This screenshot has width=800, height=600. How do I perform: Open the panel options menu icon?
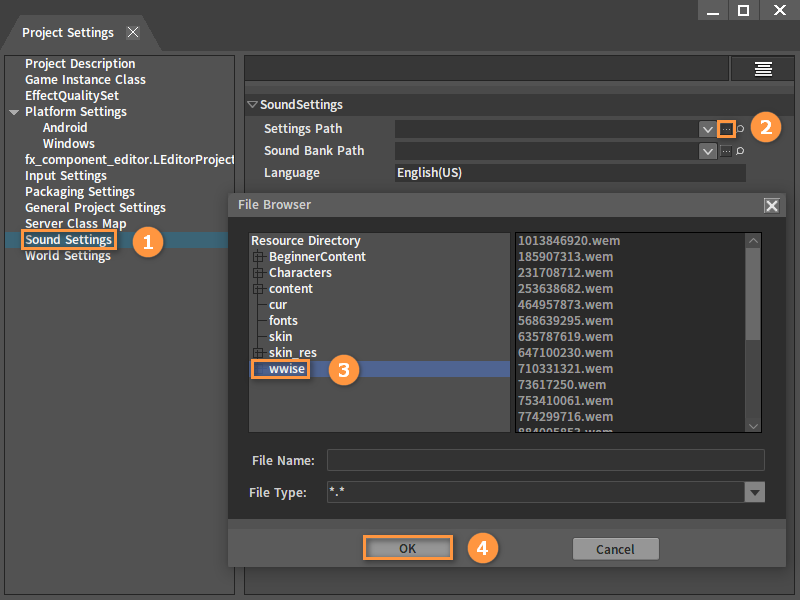(763, 68)
